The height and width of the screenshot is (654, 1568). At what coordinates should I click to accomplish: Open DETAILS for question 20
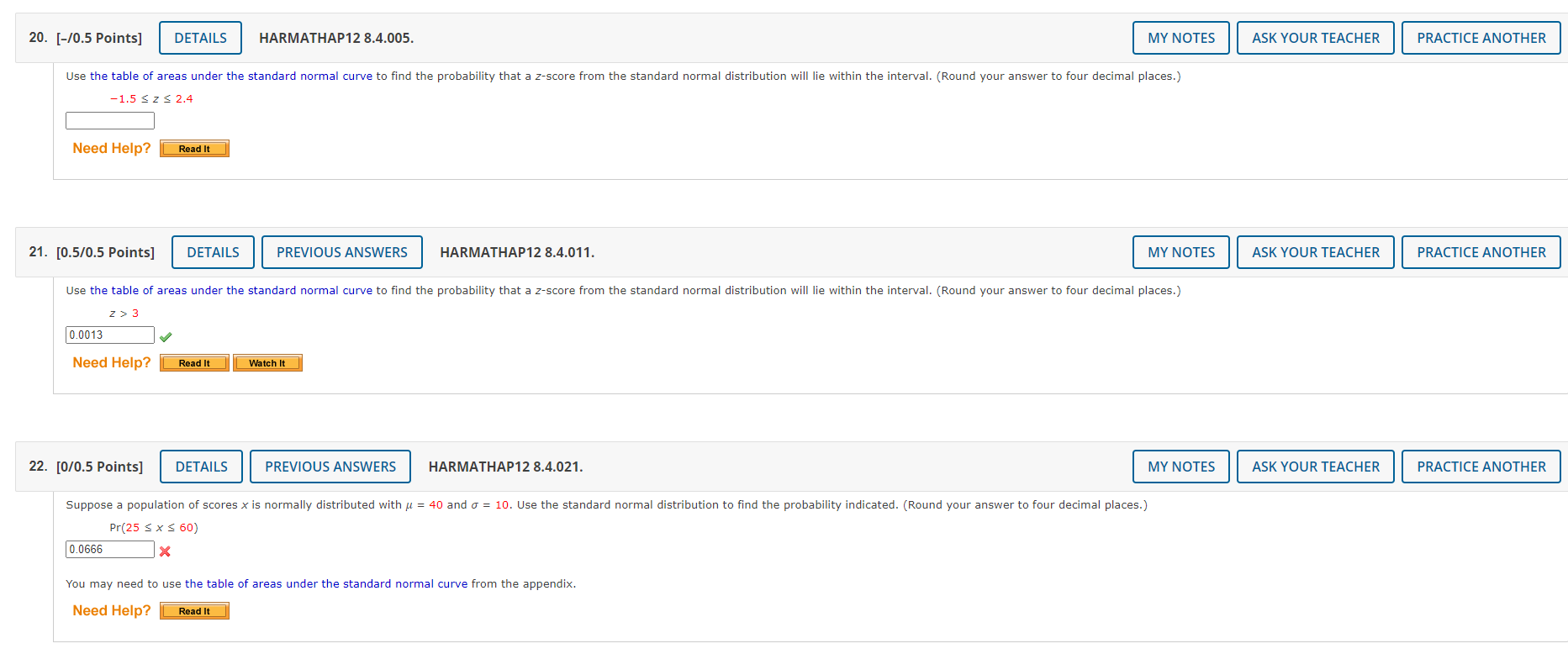click(200, 37)
